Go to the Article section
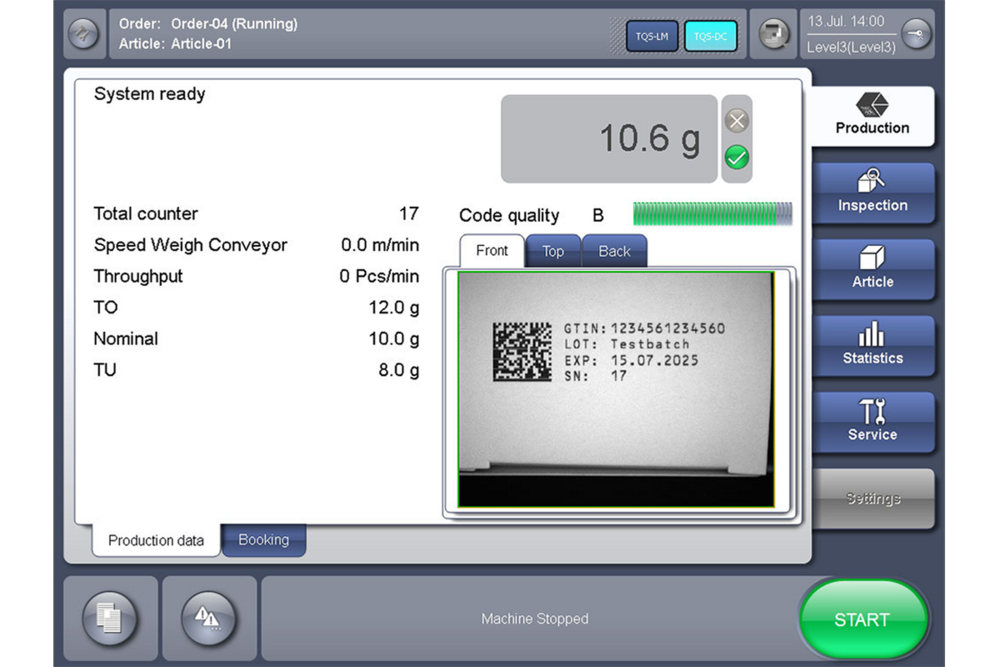 [x=872, y=269]
